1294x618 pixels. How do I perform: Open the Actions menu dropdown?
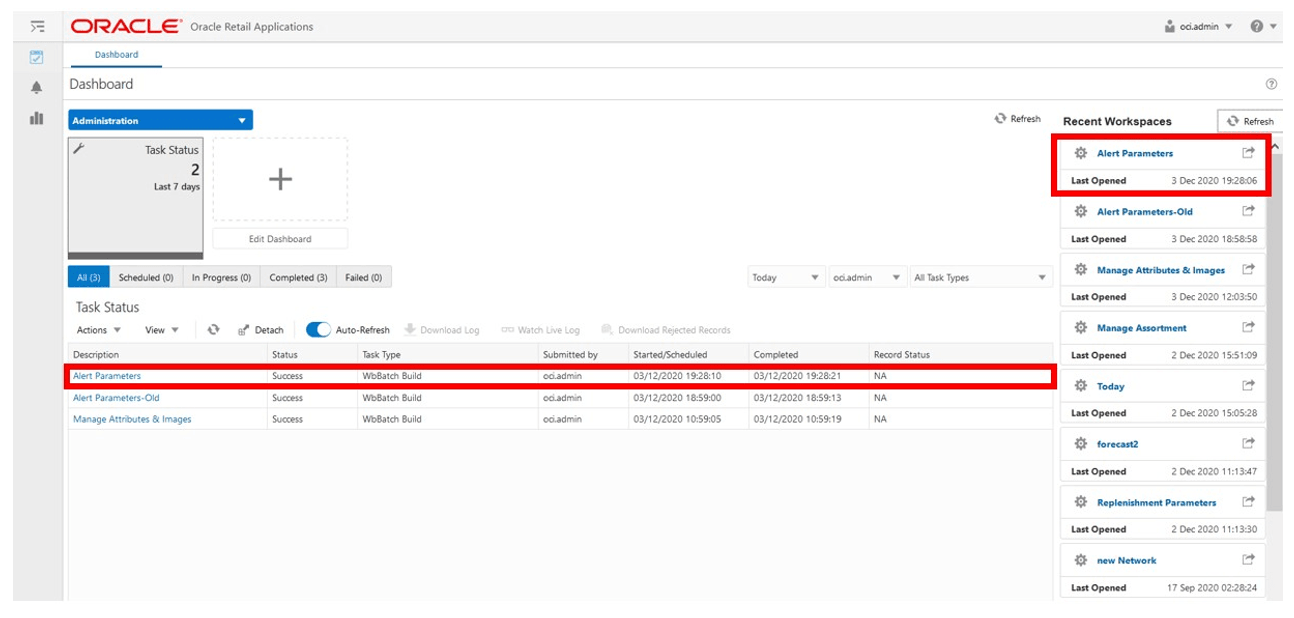pyautogui.click(x=99, y=330)
